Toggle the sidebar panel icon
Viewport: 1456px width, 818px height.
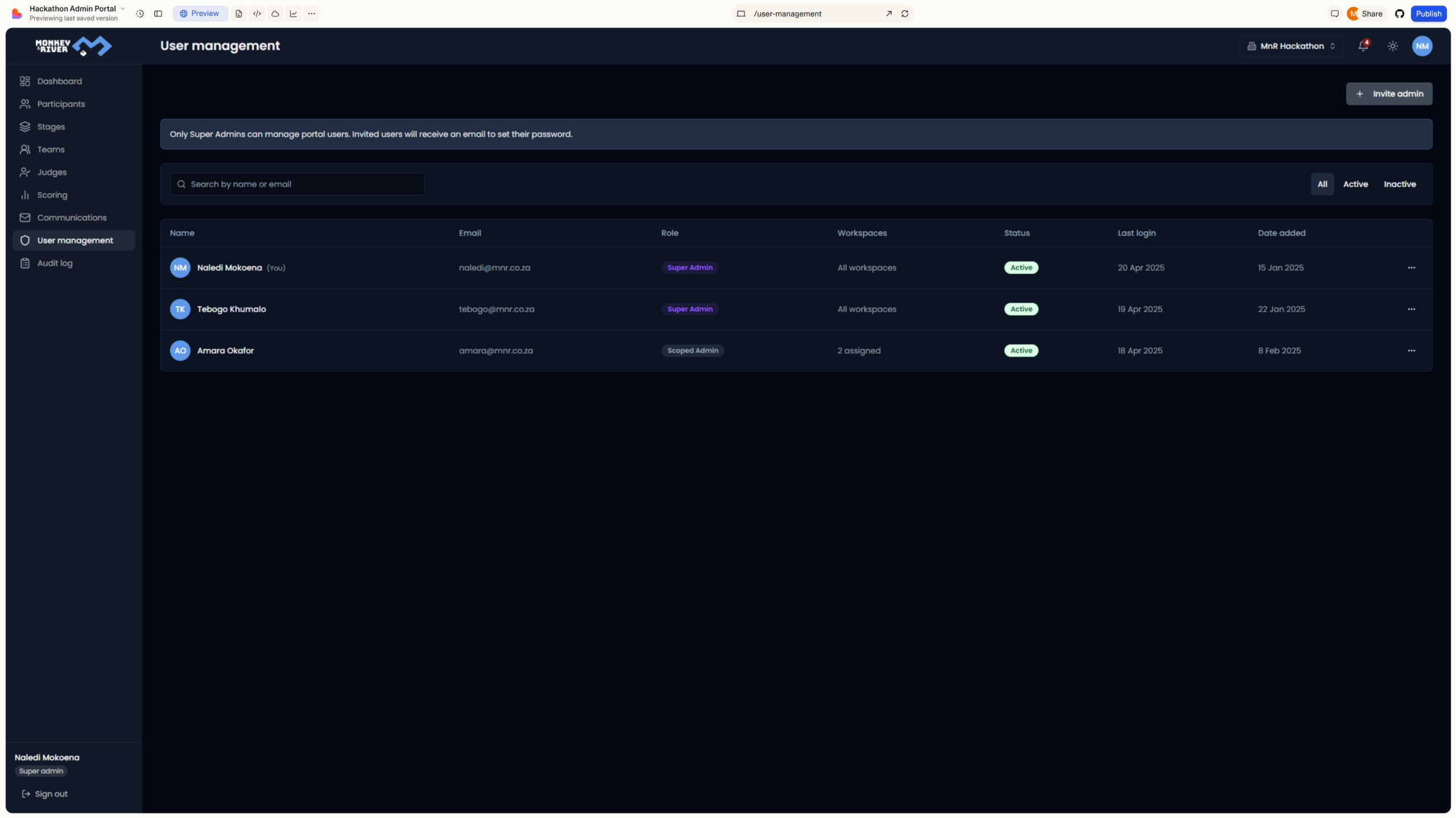point(158,14)
